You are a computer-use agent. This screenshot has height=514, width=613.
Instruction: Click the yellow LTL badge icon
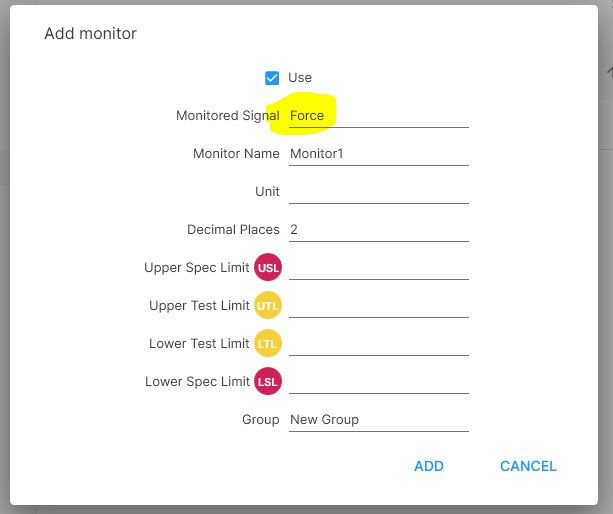(268, 344)
